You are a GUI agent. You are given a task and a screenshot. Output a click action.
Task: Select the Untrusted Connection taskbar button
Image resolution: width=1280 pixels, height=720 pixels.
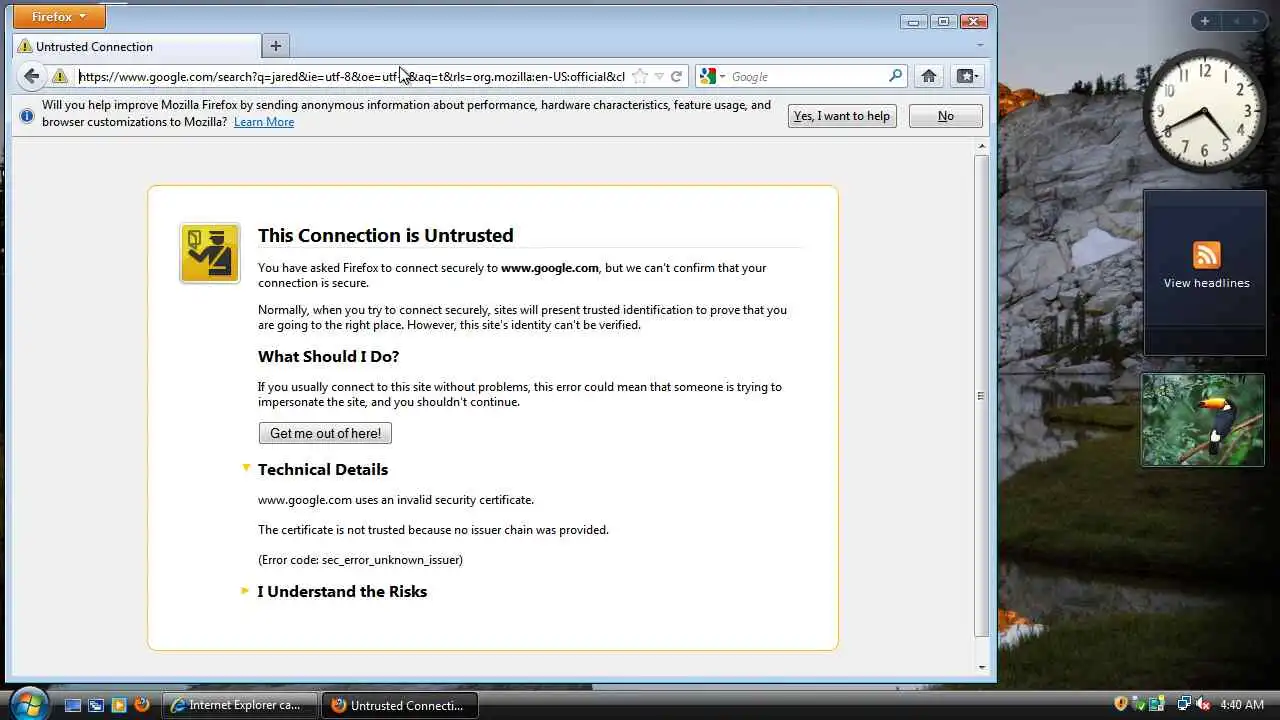pyautogui.click(x=400, y=705)
